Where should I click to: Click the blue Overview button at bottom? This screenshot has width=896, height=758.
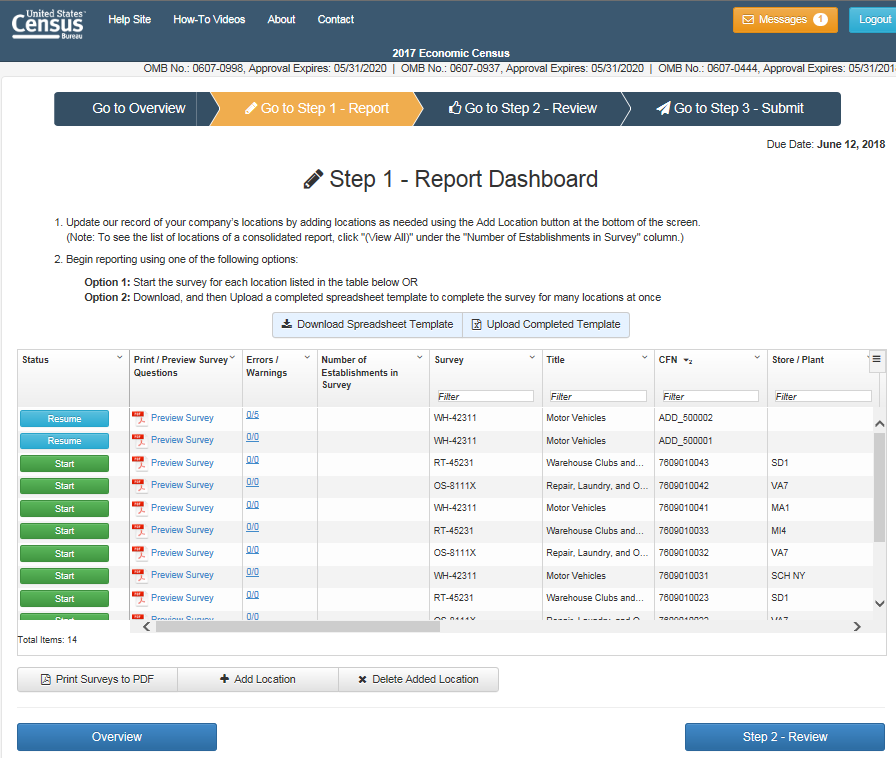pyautogui.click(x=117, y=737)
